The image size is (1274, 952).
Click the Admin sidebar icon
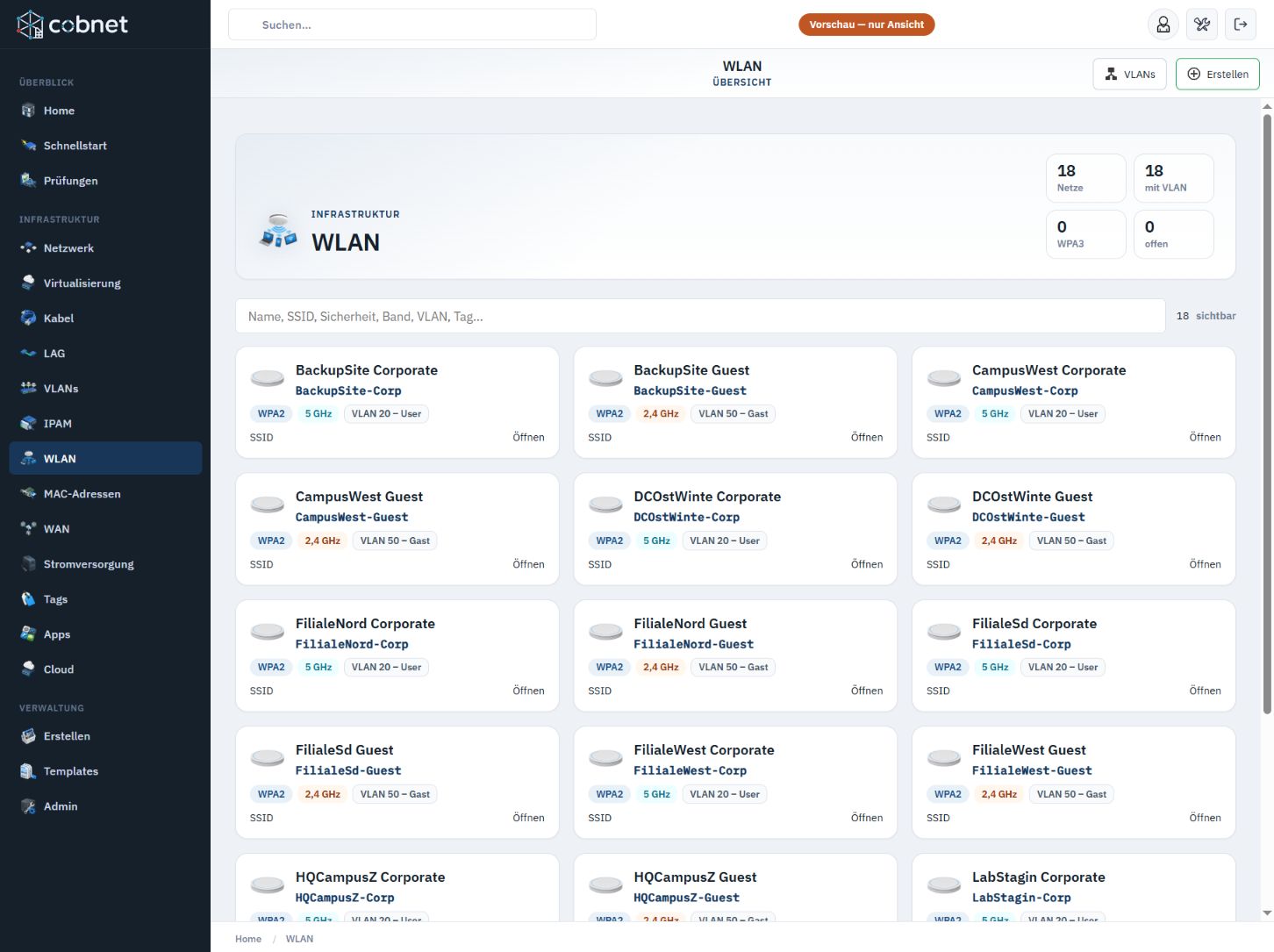[28, 806]
